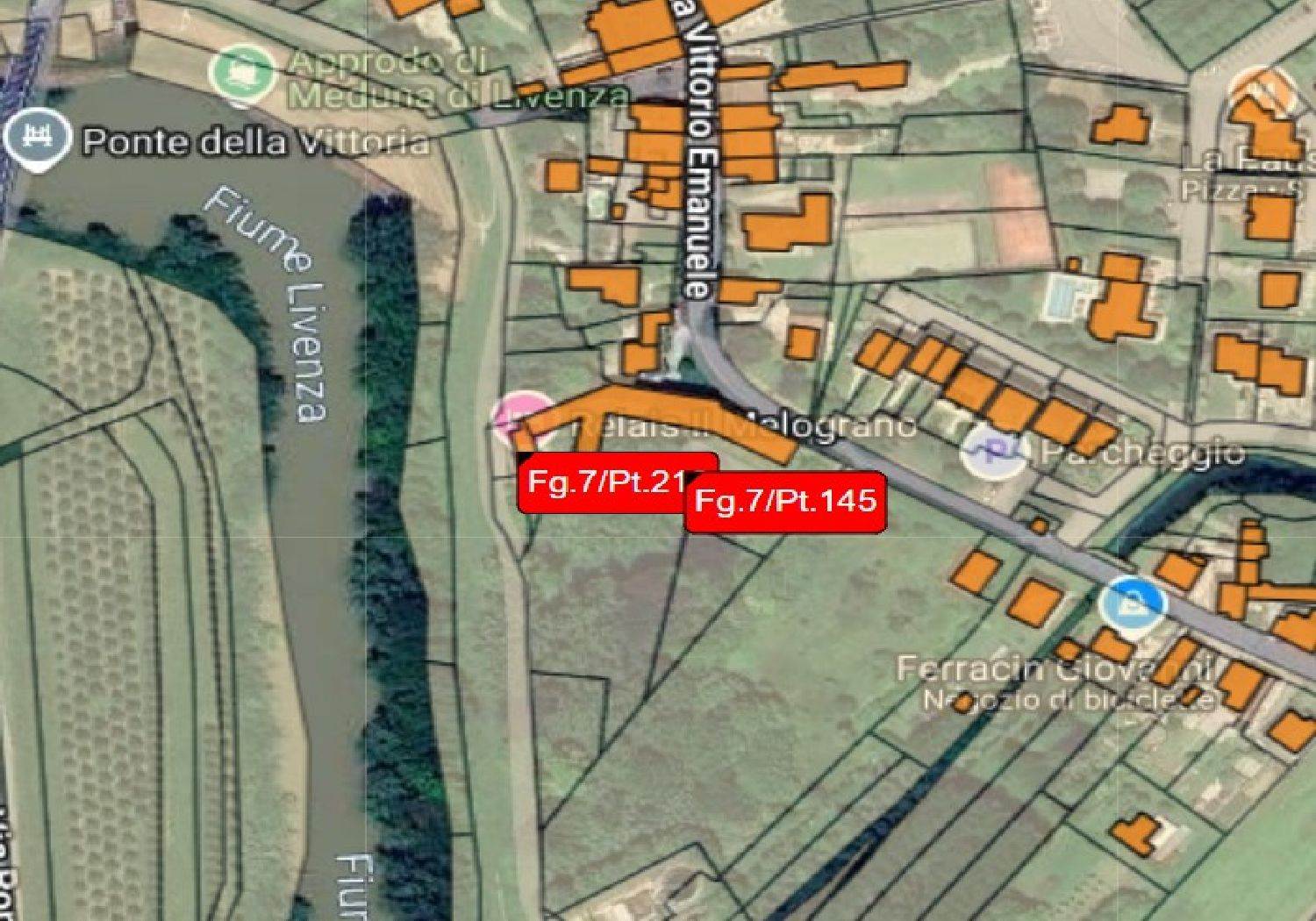Click the Ponte della Vittoria bridge pin icon
The height and width of the screenshot is (921, 1316).
(38, 139)
